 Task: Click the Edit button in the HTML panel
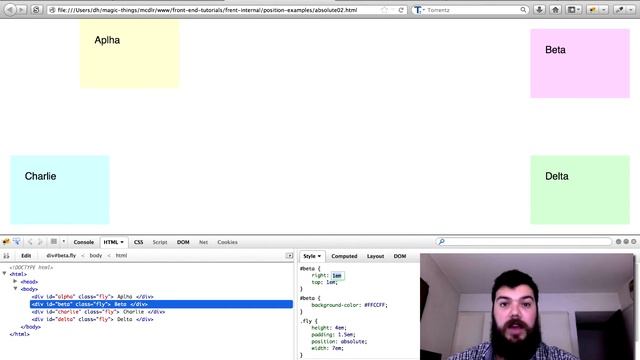(26, 256)
